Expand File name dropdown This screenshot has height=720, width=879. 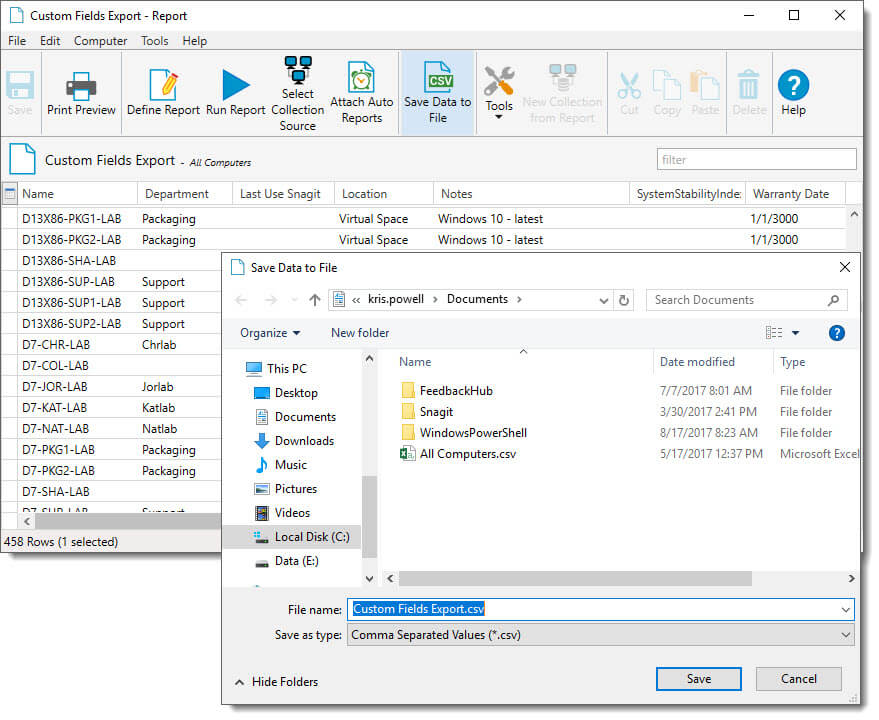coord(845,610)
